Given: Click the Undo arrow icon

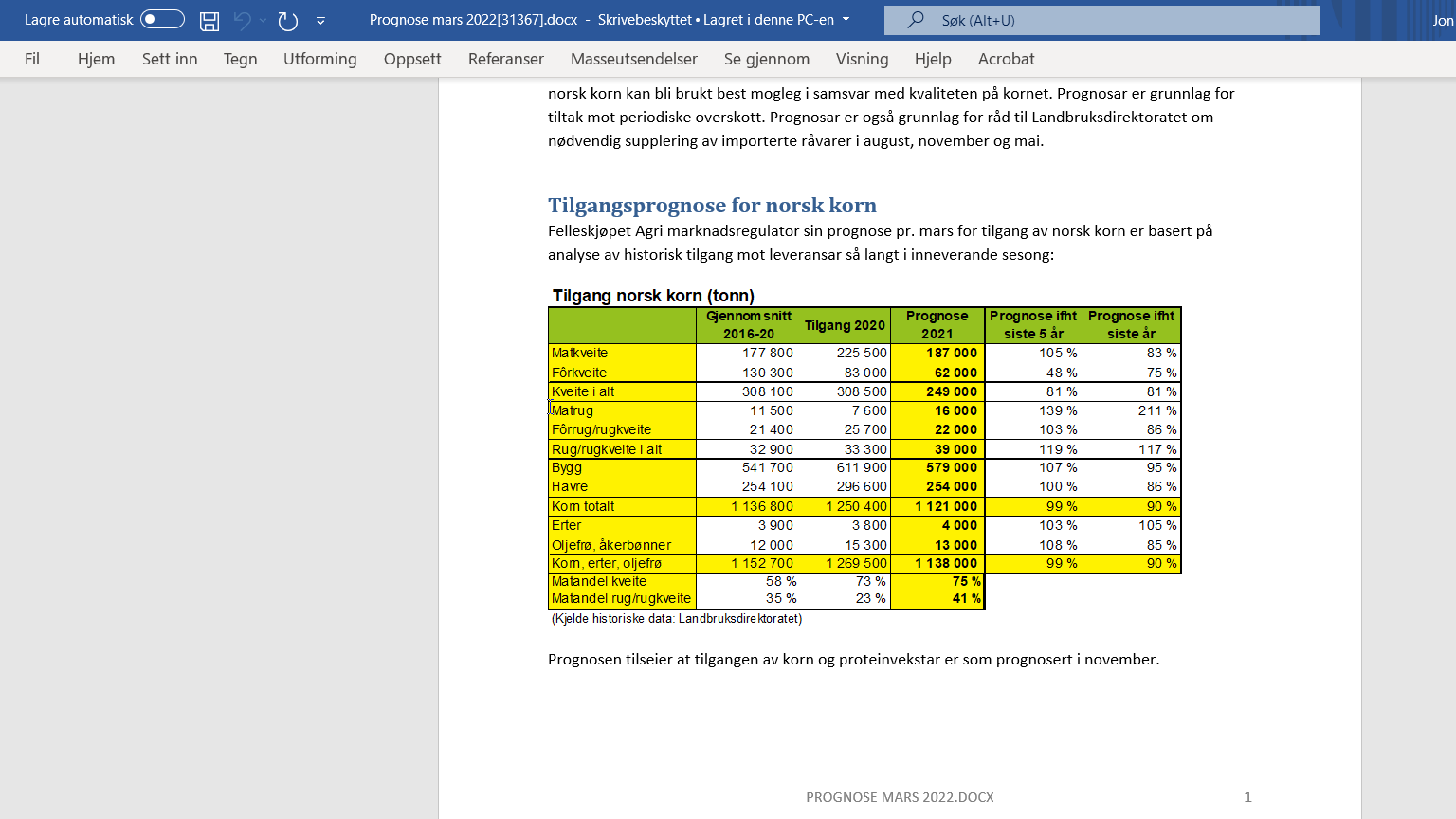Looking at the screenshot, I should point(243,21).
